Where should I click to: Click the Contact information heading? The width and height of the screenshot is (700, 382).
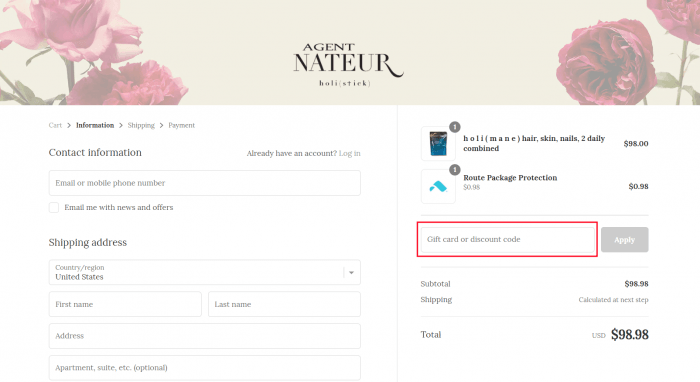[95, 153]
